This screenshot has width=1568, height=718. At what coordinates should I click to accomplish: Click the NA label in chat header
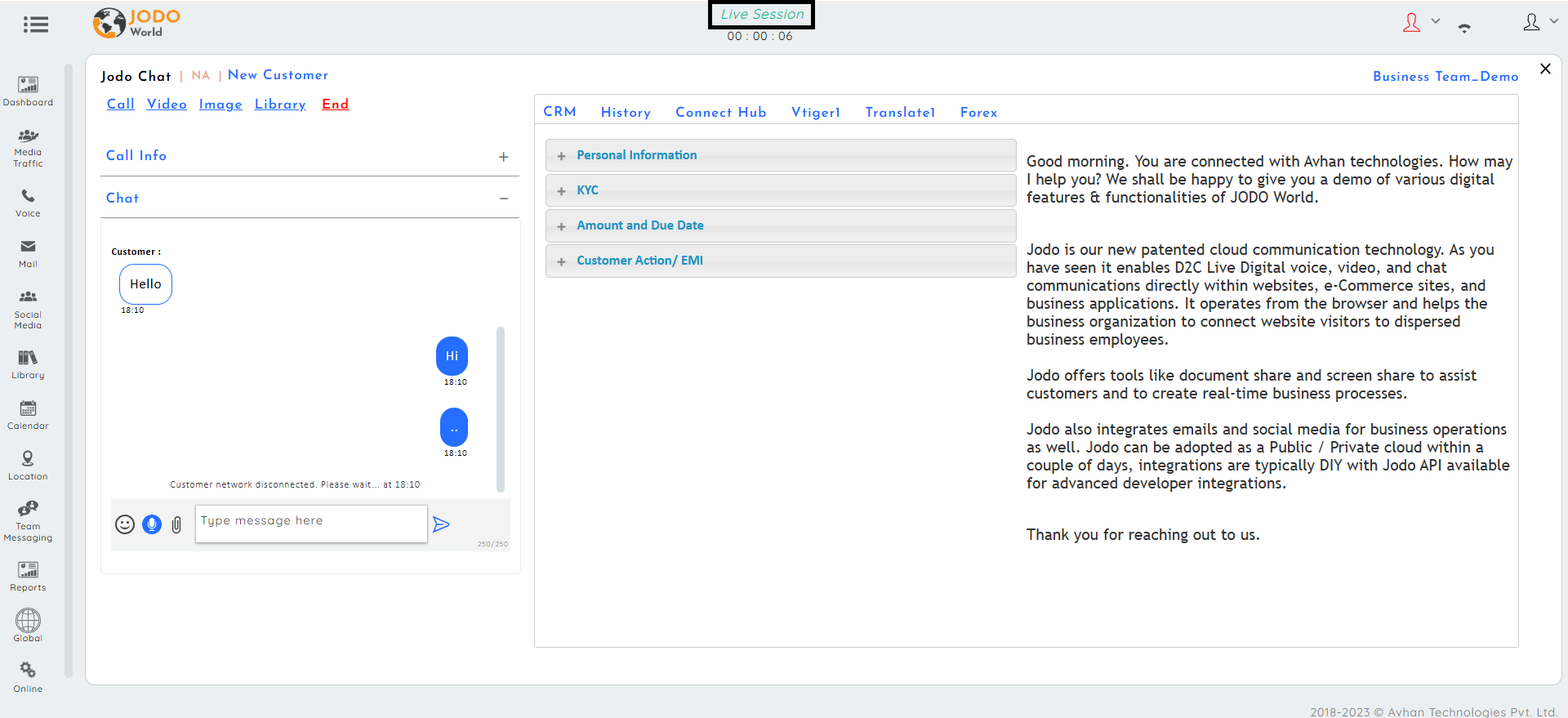click(x=201, y=75)
